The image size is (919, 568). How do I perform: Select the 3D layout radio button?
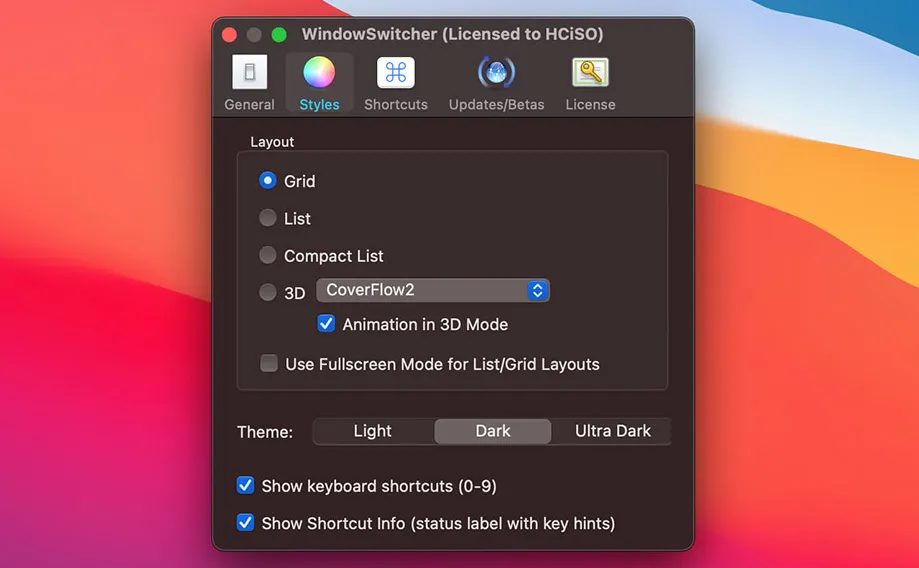pyautogui.click(x=268, y=293)
